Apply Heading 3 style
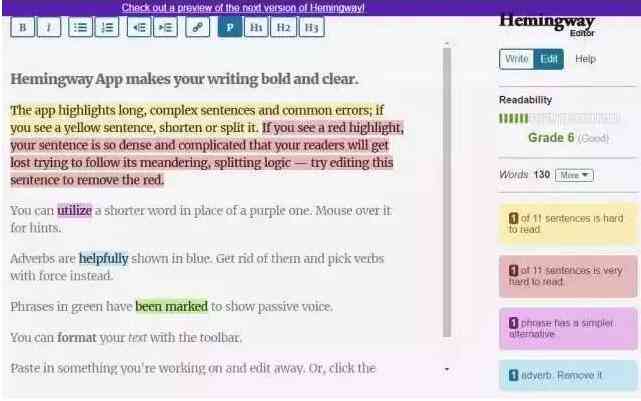 (x=312, y=27)
